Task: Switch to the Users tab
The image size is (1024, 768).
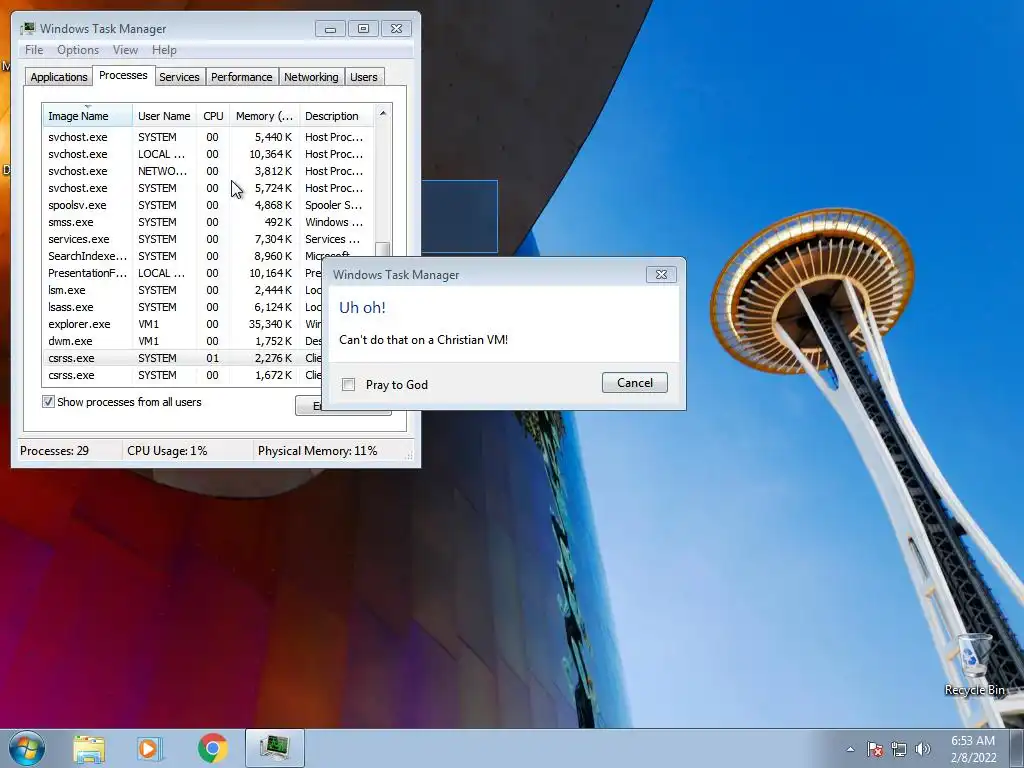Action: point(364,76)
